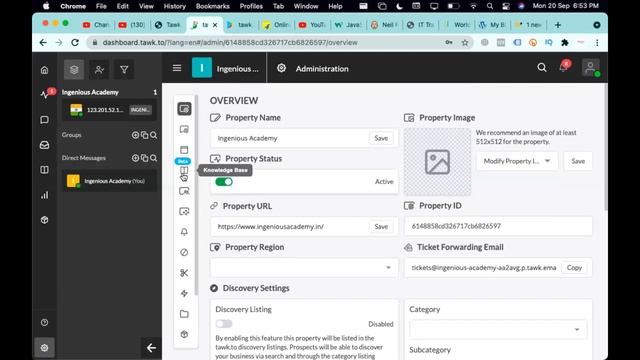Expand the Property Region dropdown

(304, 268)
